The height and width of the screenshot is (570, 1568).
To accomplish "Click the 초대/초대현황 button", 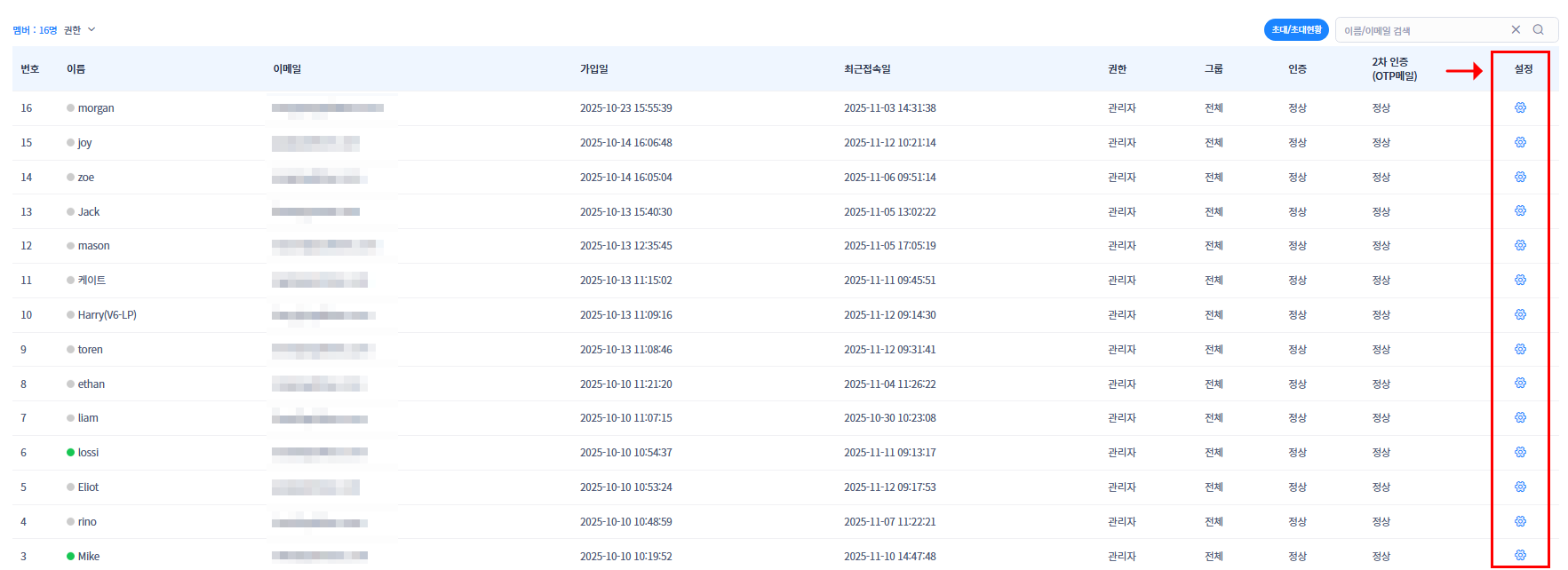I will click(x=1295, y=30).
